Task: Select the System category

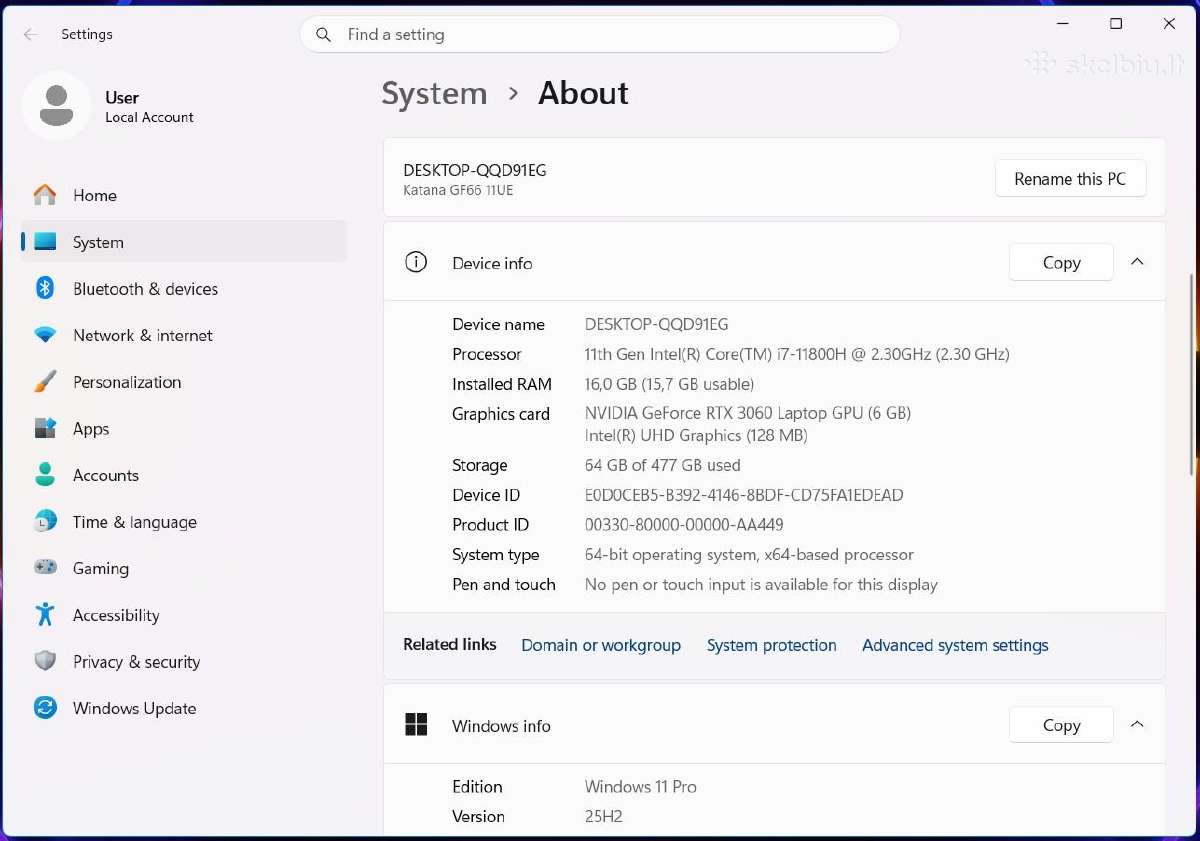Action: 184,242
